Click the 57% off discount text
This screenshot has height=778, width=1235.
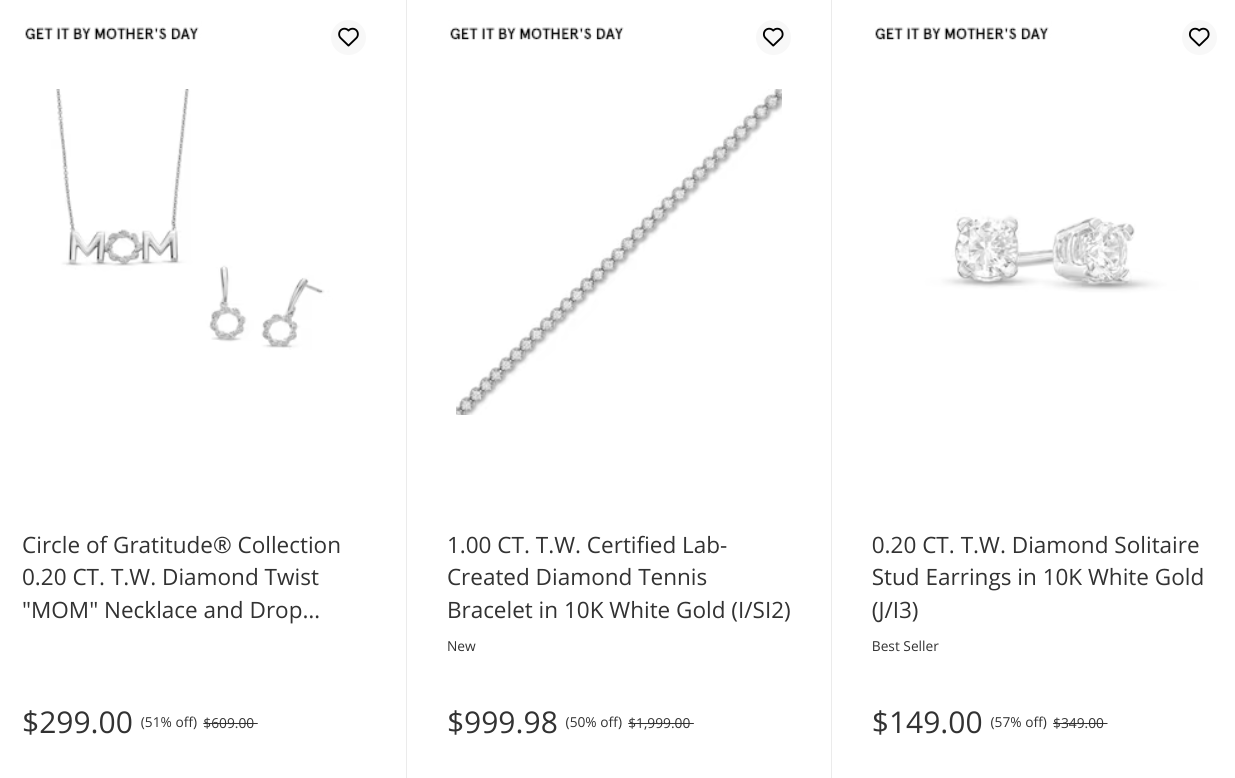tap(1018, 722)
